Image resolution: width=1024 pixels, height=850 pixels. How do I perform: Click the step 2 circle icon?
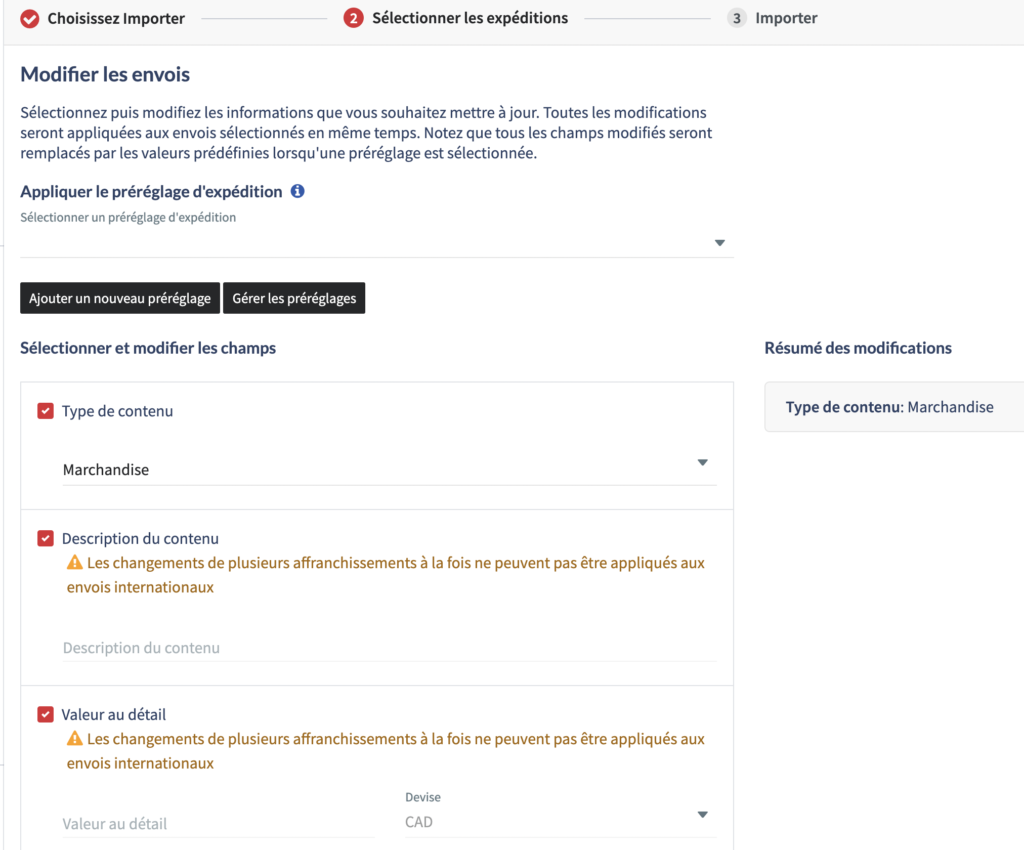tap(353, 18)
